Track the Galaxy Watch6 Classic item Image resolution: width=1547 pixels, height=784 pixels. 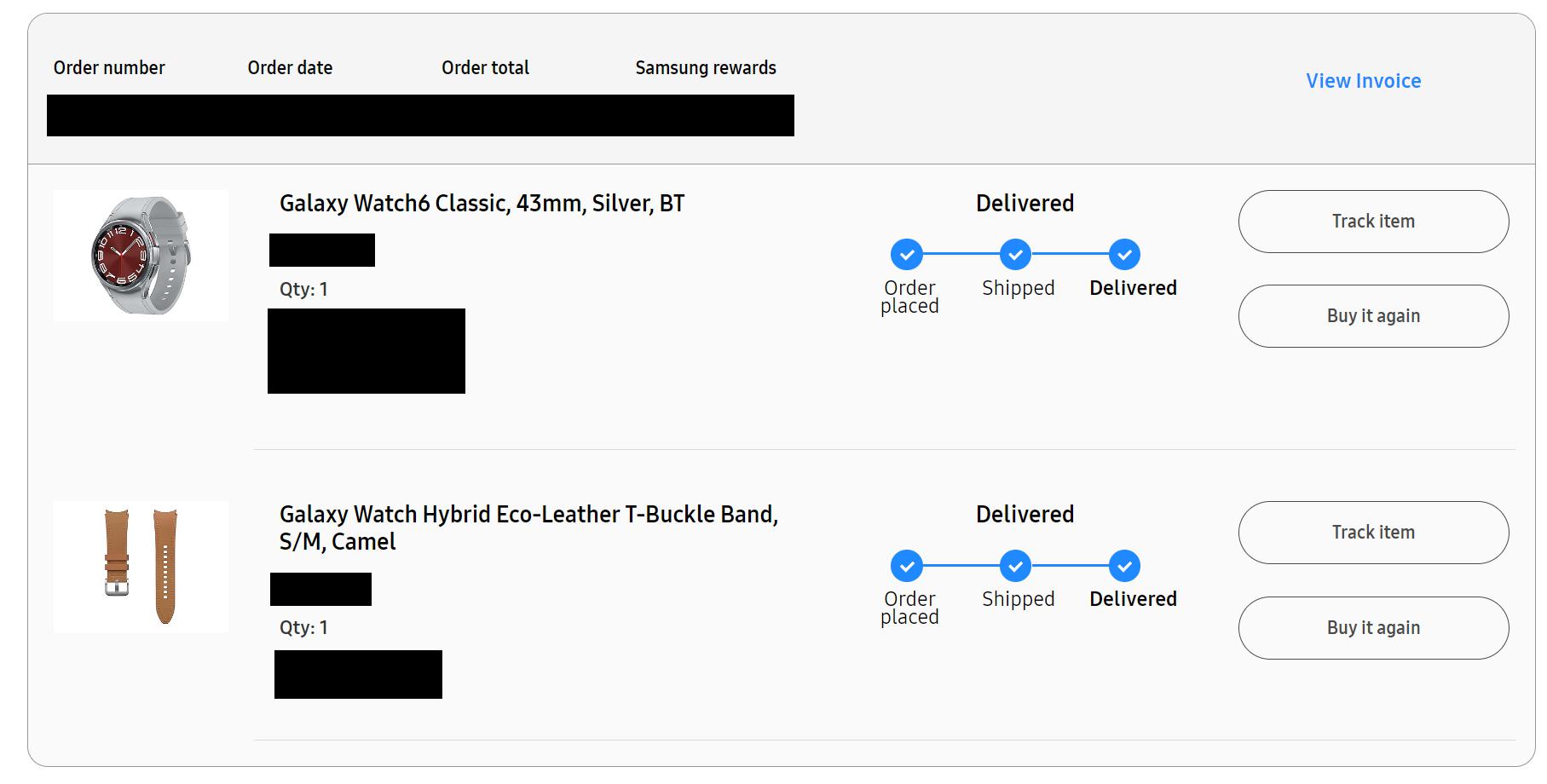pyautogui.click(x=1372, y=222)
